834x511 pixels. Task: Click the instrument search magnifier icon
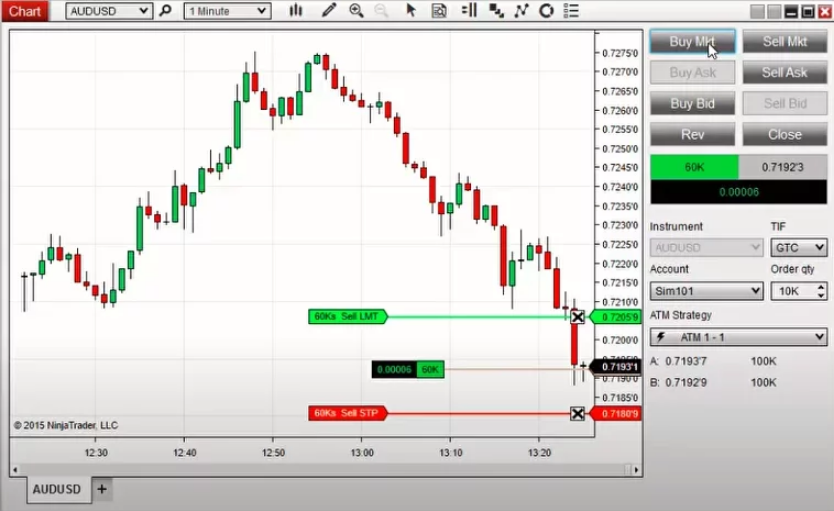(x=165, y=11)
